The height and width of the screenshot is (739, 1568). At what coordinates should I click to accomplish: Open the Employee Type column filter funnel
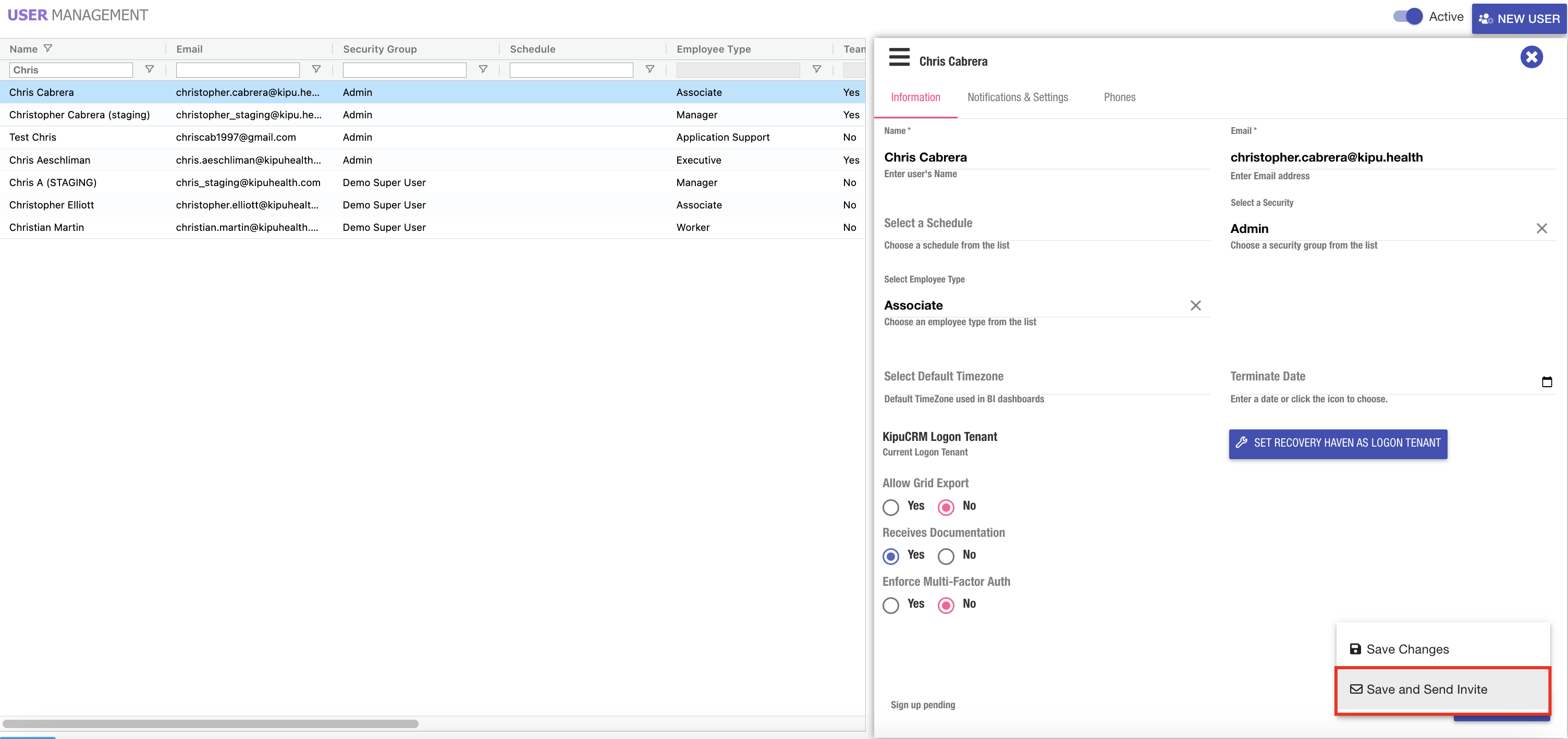tap(816, 69)
